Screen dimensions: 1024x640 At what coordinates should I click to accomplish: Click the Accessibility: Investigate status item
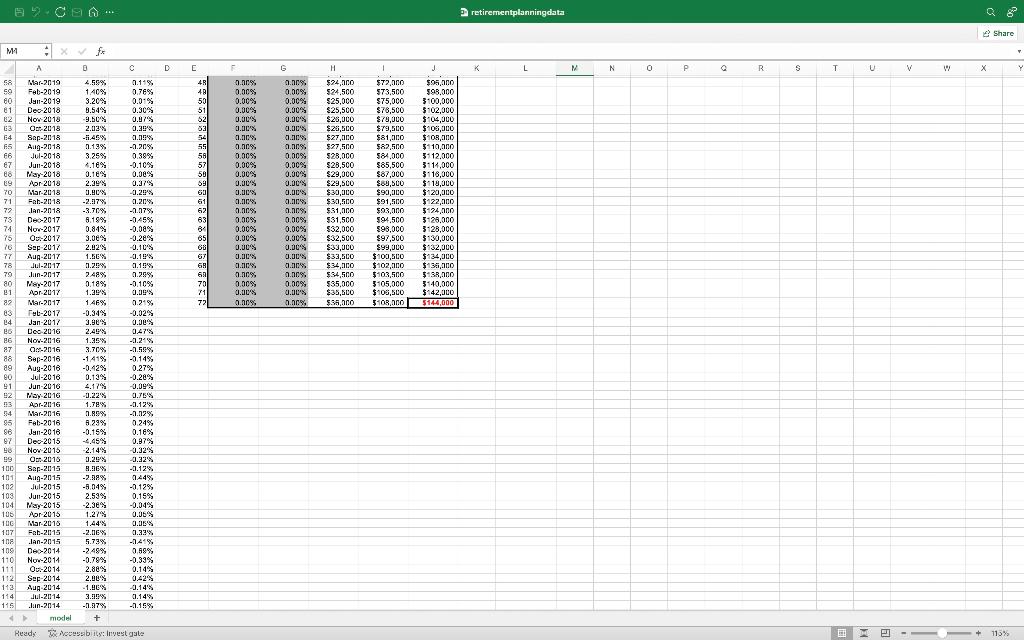pyautogui.click(x=96, y=633)
